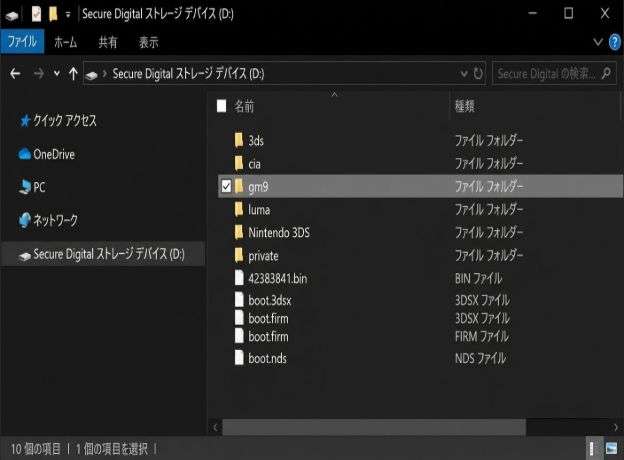Click the Secure Digital search box
Screen dimensions: 624x460
[x=554, y=74]
